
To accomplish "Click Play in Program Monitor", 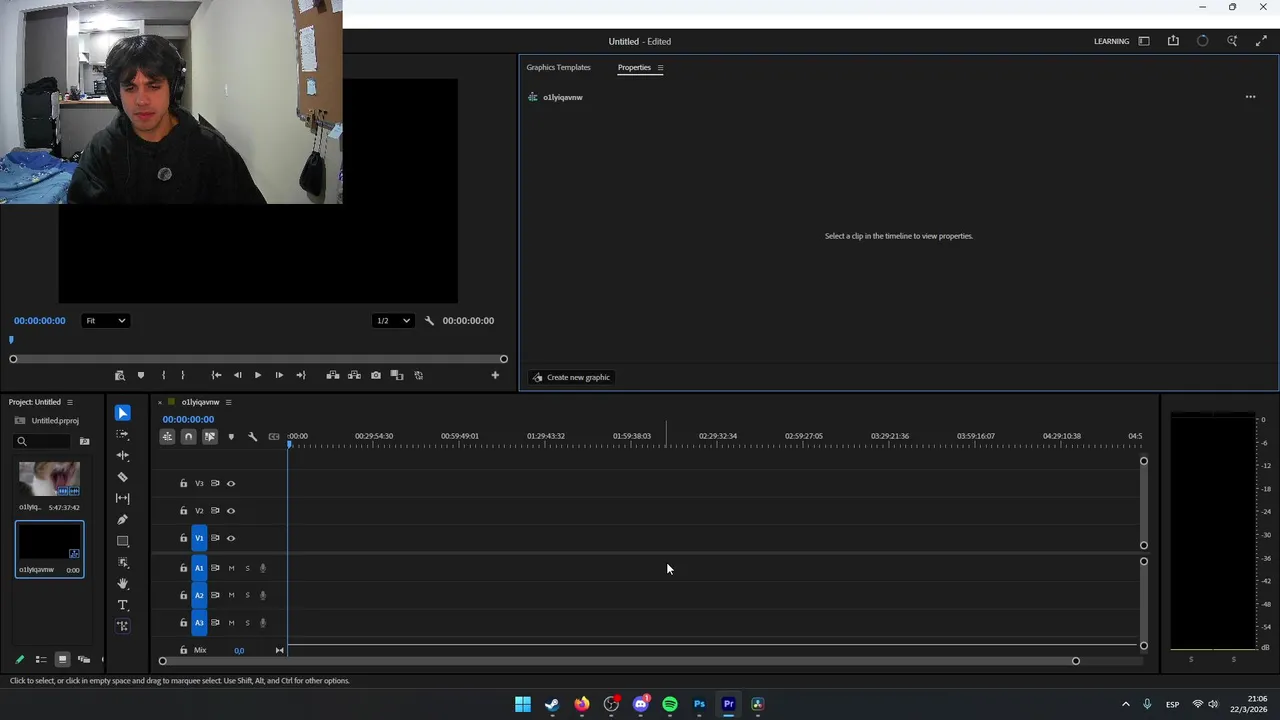I will [257, 375].
